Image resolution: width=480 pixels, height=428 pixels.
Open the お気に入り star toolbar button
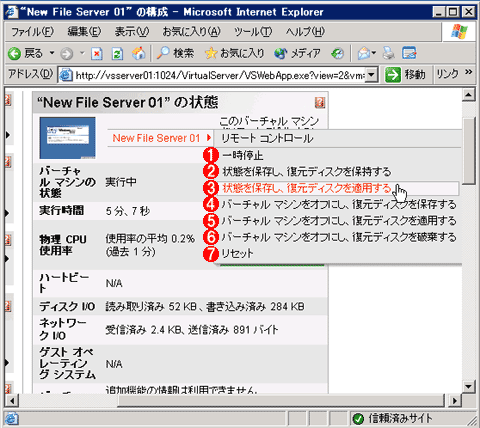pos(234,53)
